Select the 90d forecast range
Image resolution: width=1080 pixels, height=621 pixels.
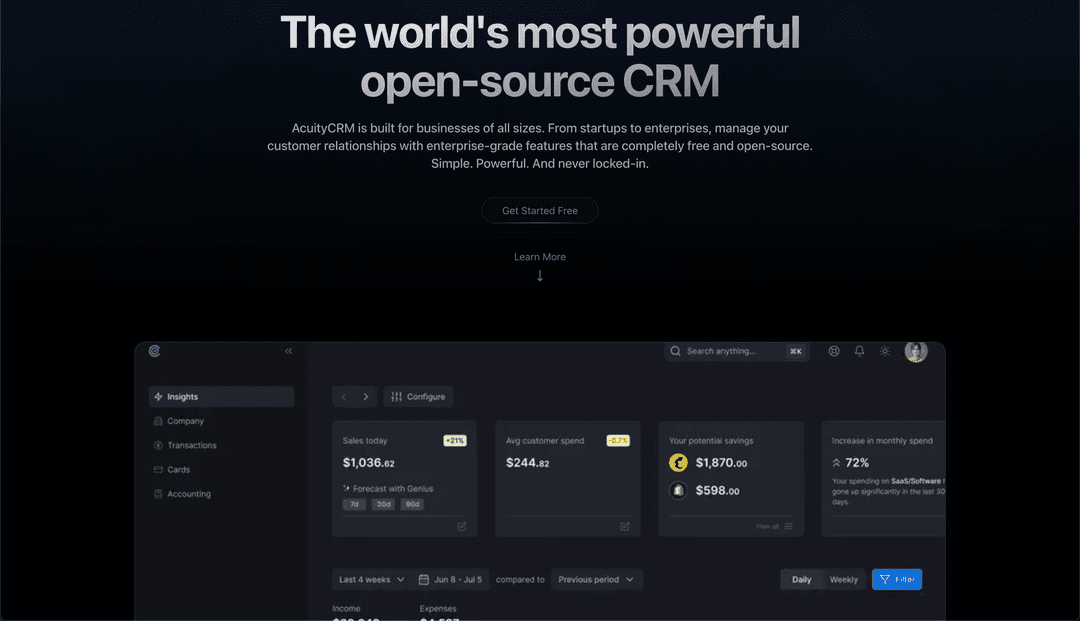pos(413,505)
